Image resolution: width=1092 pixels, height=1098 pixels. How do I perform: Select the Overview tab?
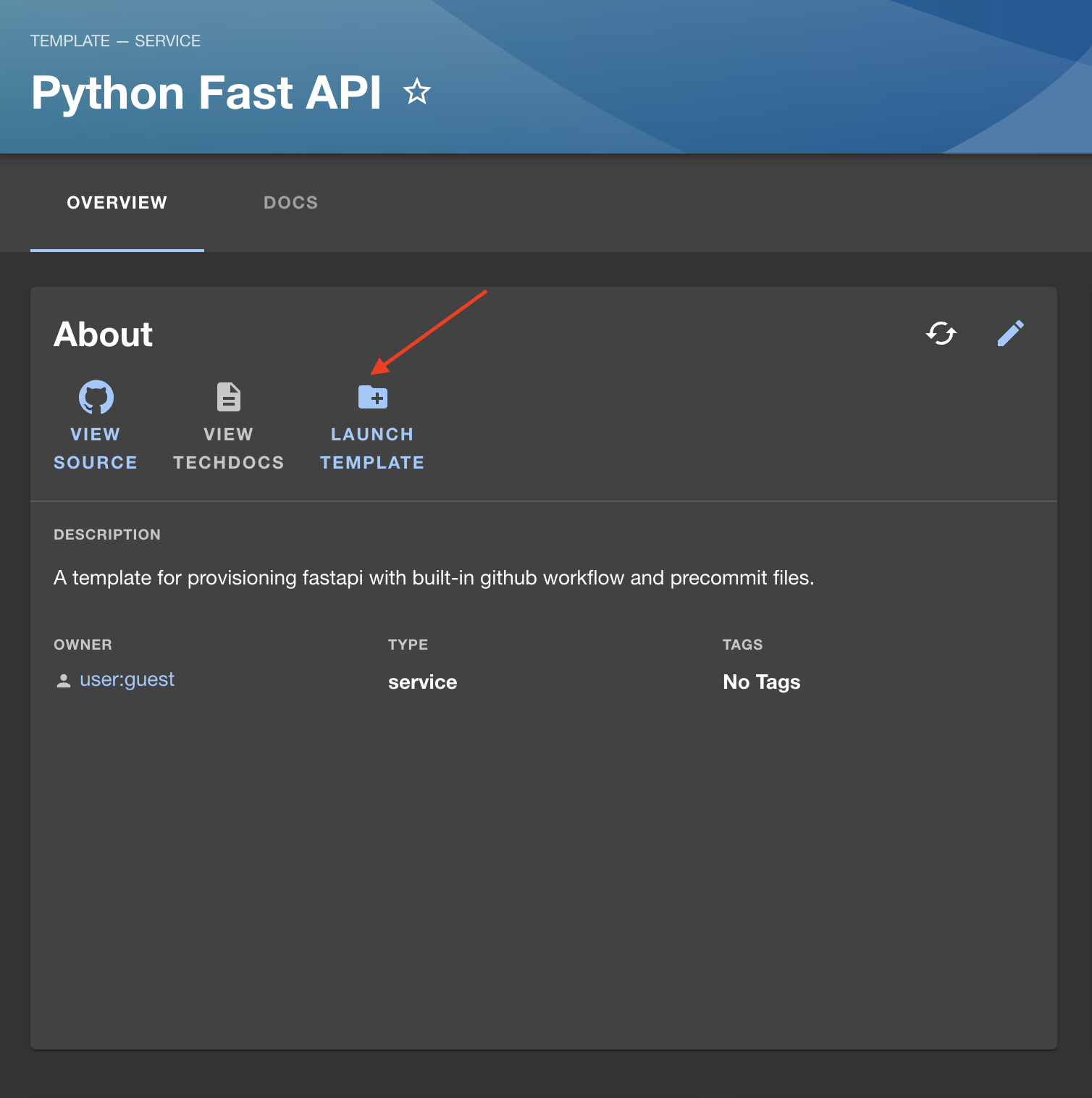(117, 203)
